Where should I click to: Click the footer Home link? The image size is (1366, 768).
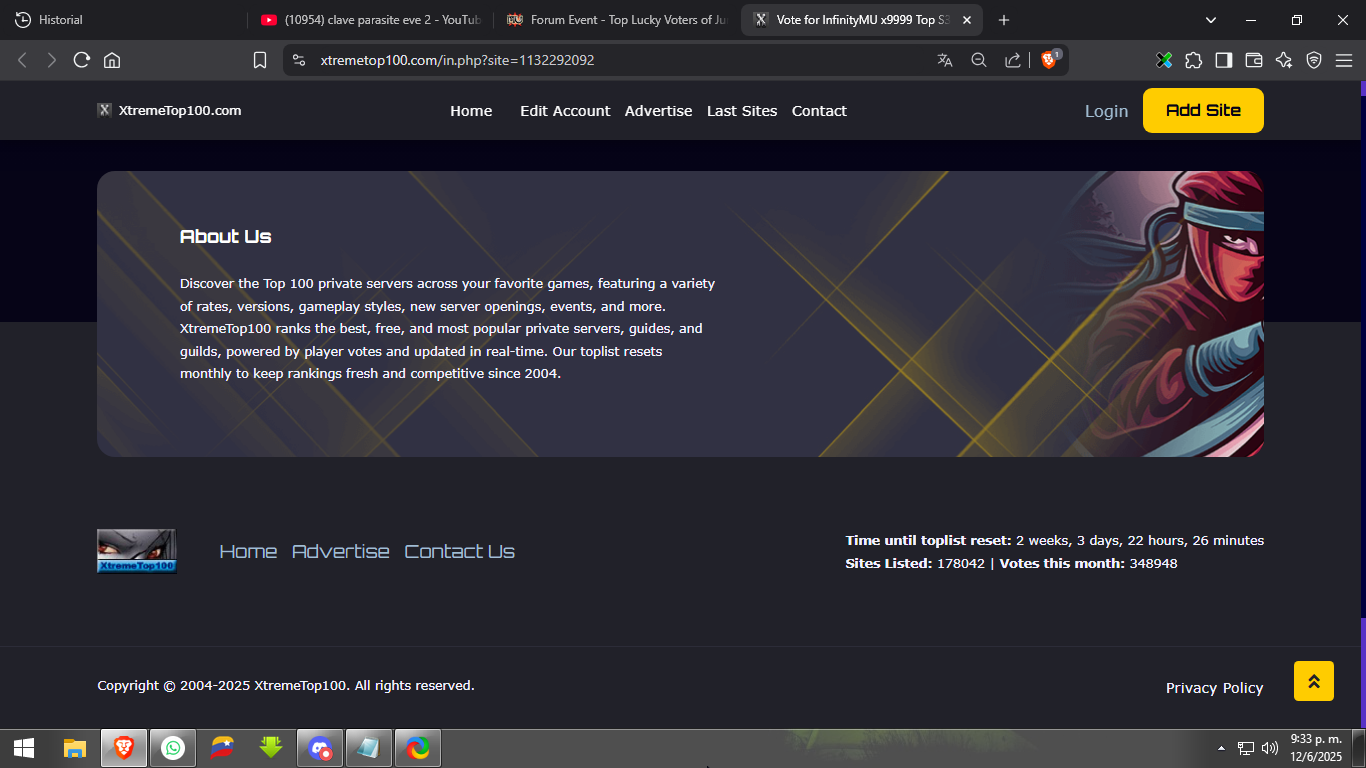[248, 551]
